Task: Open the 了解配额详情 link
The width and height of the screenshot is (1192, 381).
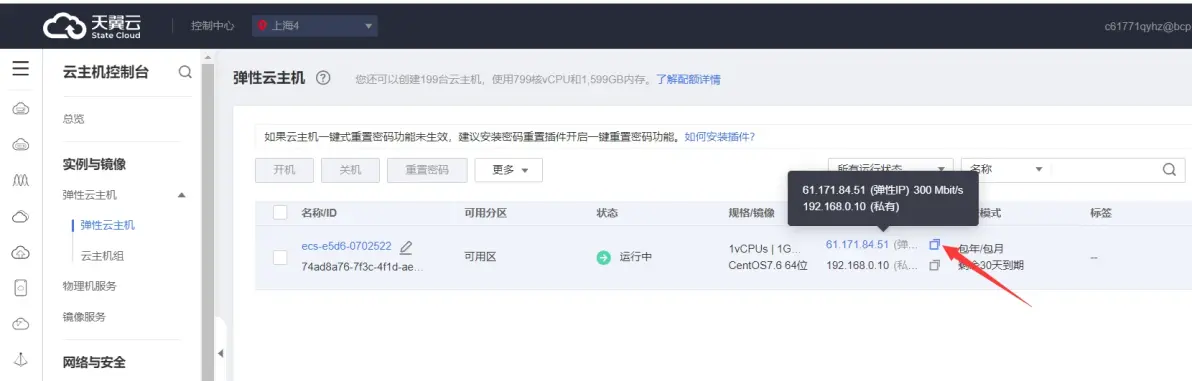Action: (x=689, y=79)
